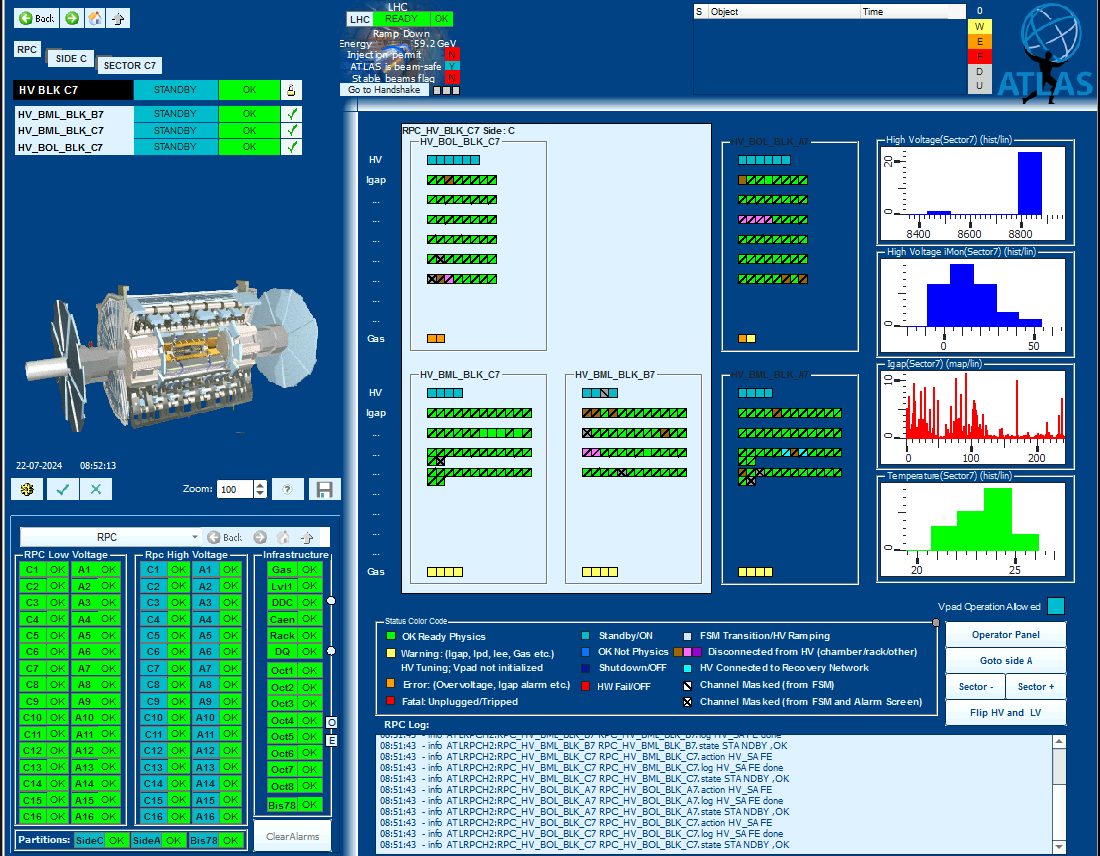Click the red Fatal Unplugged/Tripped legend swatch
This screenshot has height=856, width=1100.
pyautogui.click(x=391, y=701)
